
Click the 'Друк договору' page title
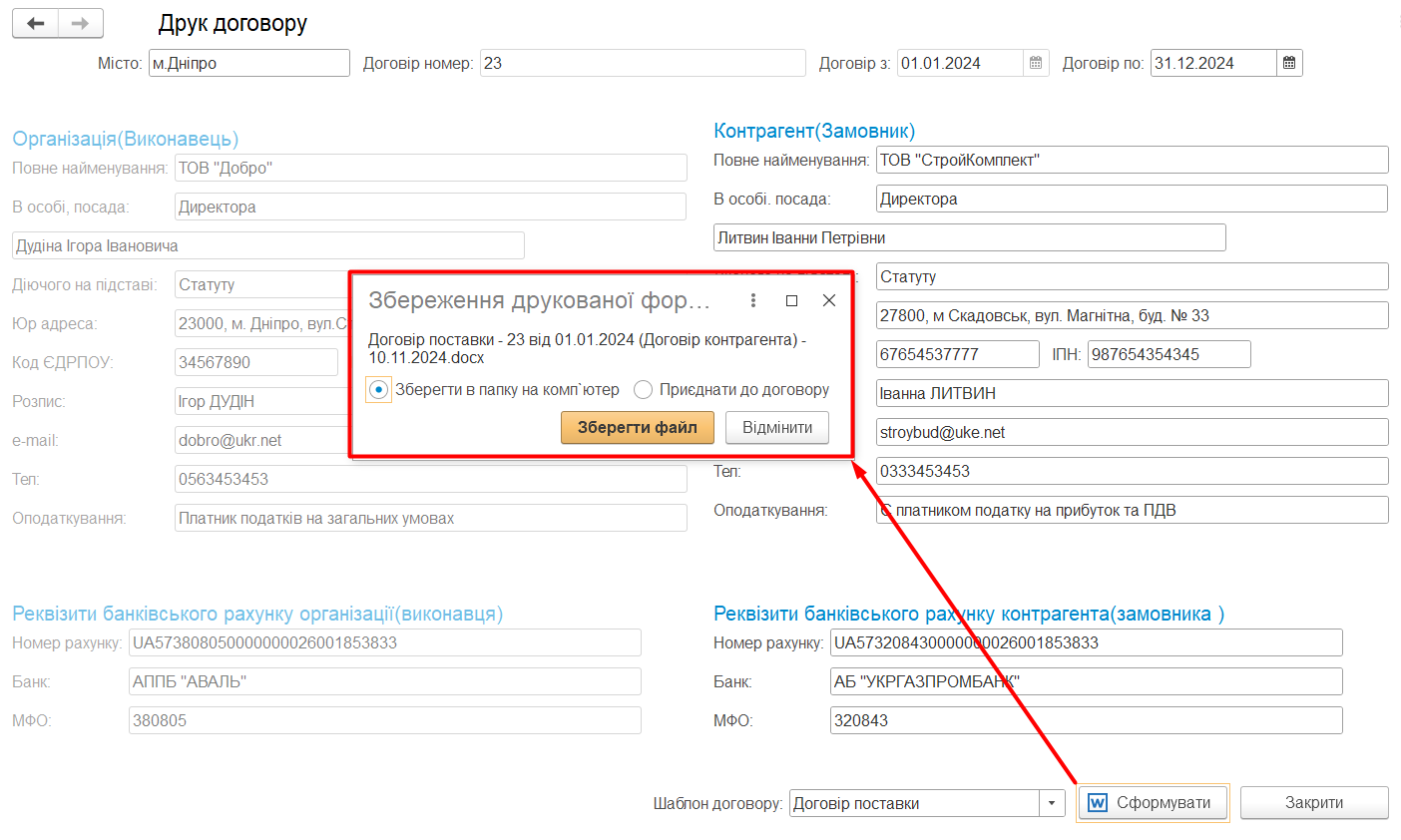(x=233, y=23)
